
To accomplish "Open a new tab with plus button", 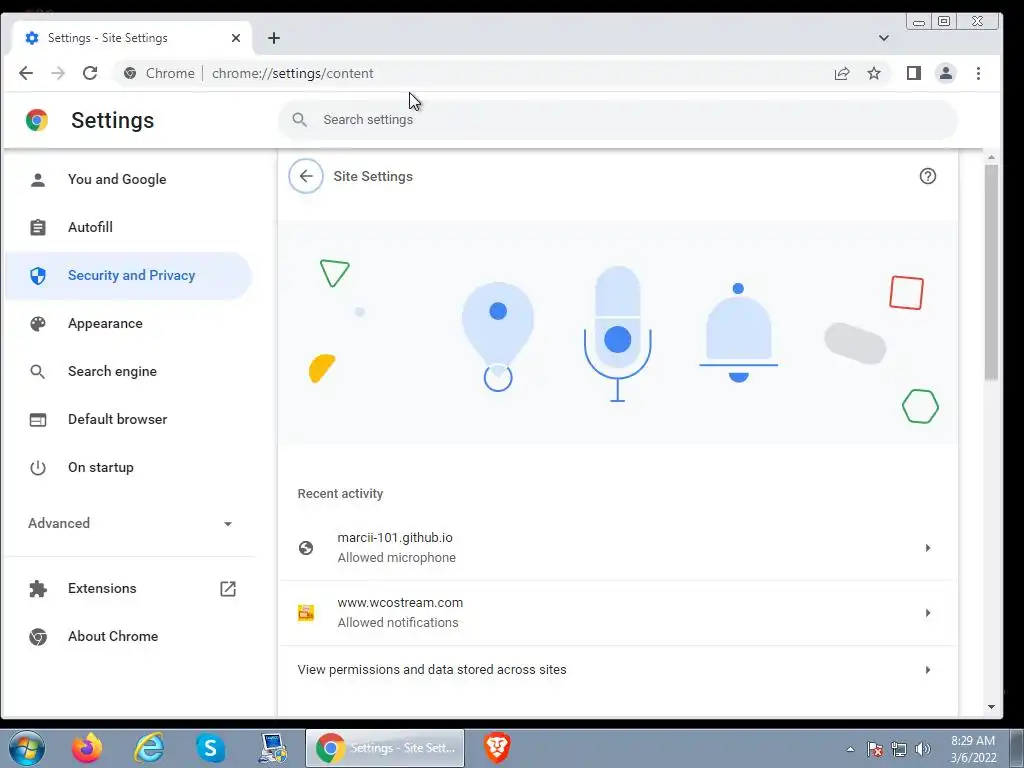I will (x=274, y=38).
